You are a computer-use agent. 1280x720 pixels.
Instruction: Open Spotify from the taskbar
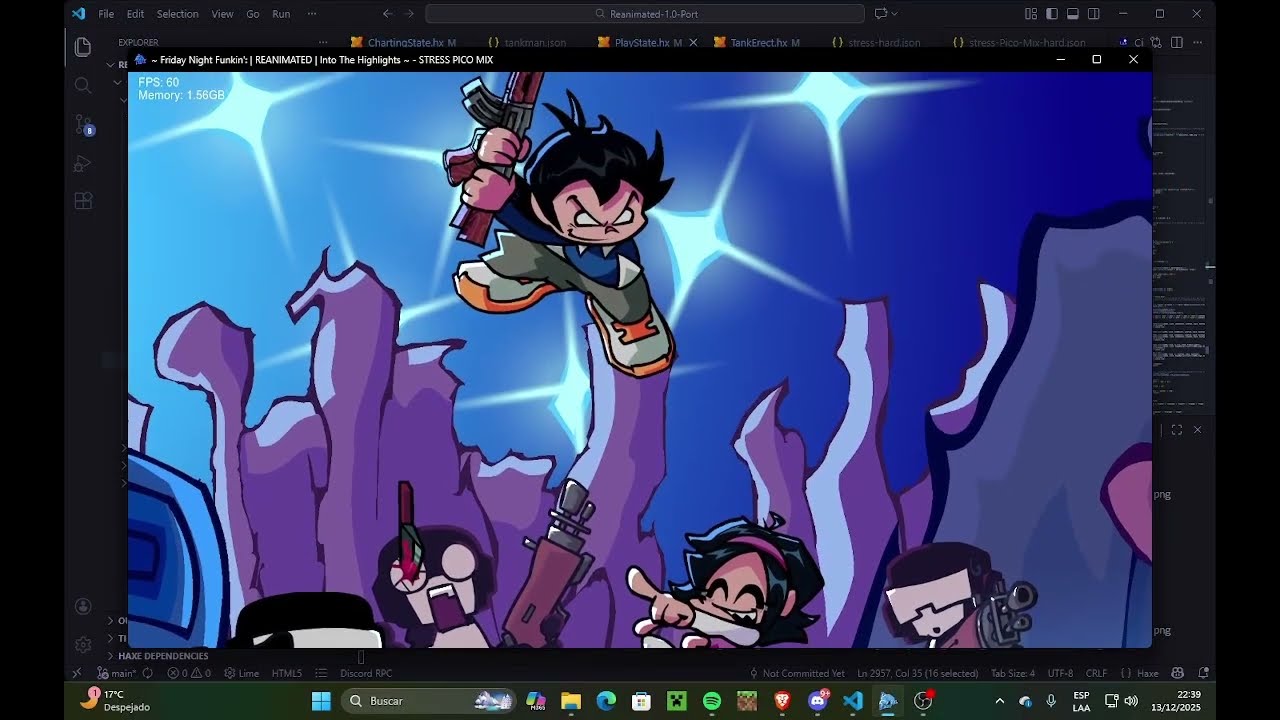(712, 701)
